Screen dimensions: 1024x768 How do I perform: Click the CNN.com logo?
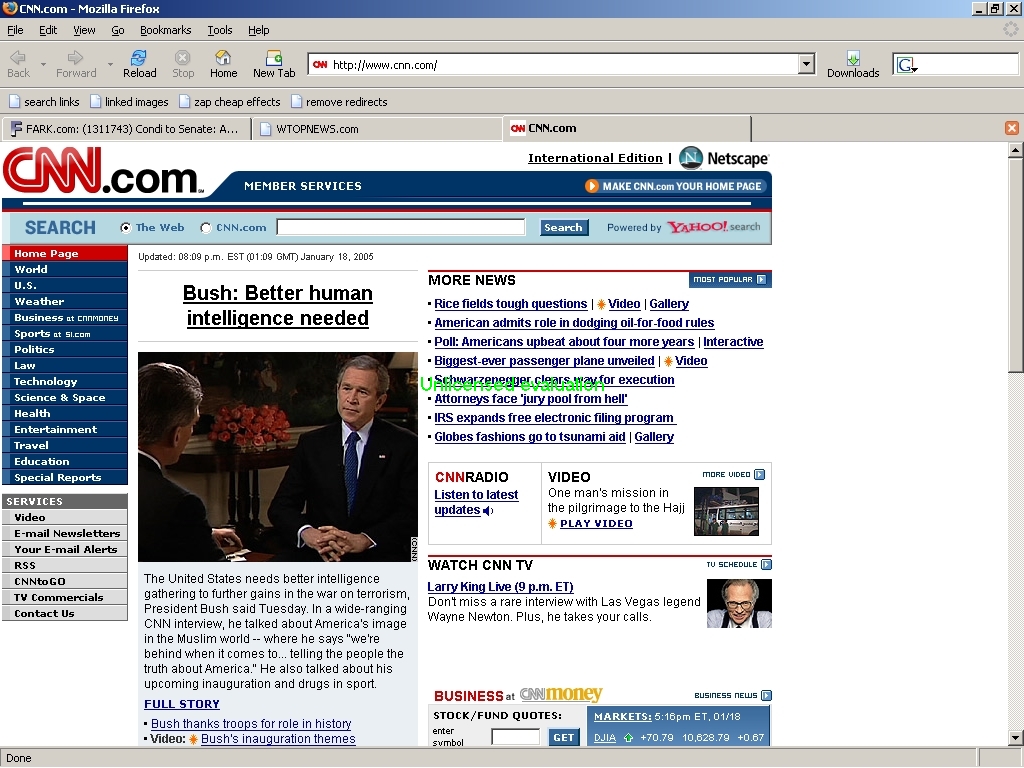point(102,170)
